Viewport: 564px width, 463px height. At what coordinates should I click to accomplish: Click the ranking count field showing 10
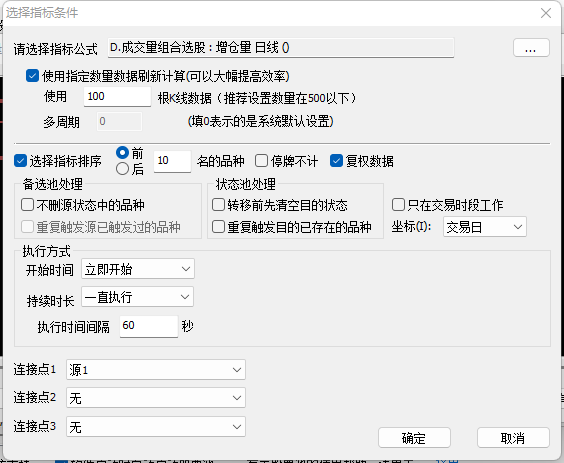tap(172, 161)
